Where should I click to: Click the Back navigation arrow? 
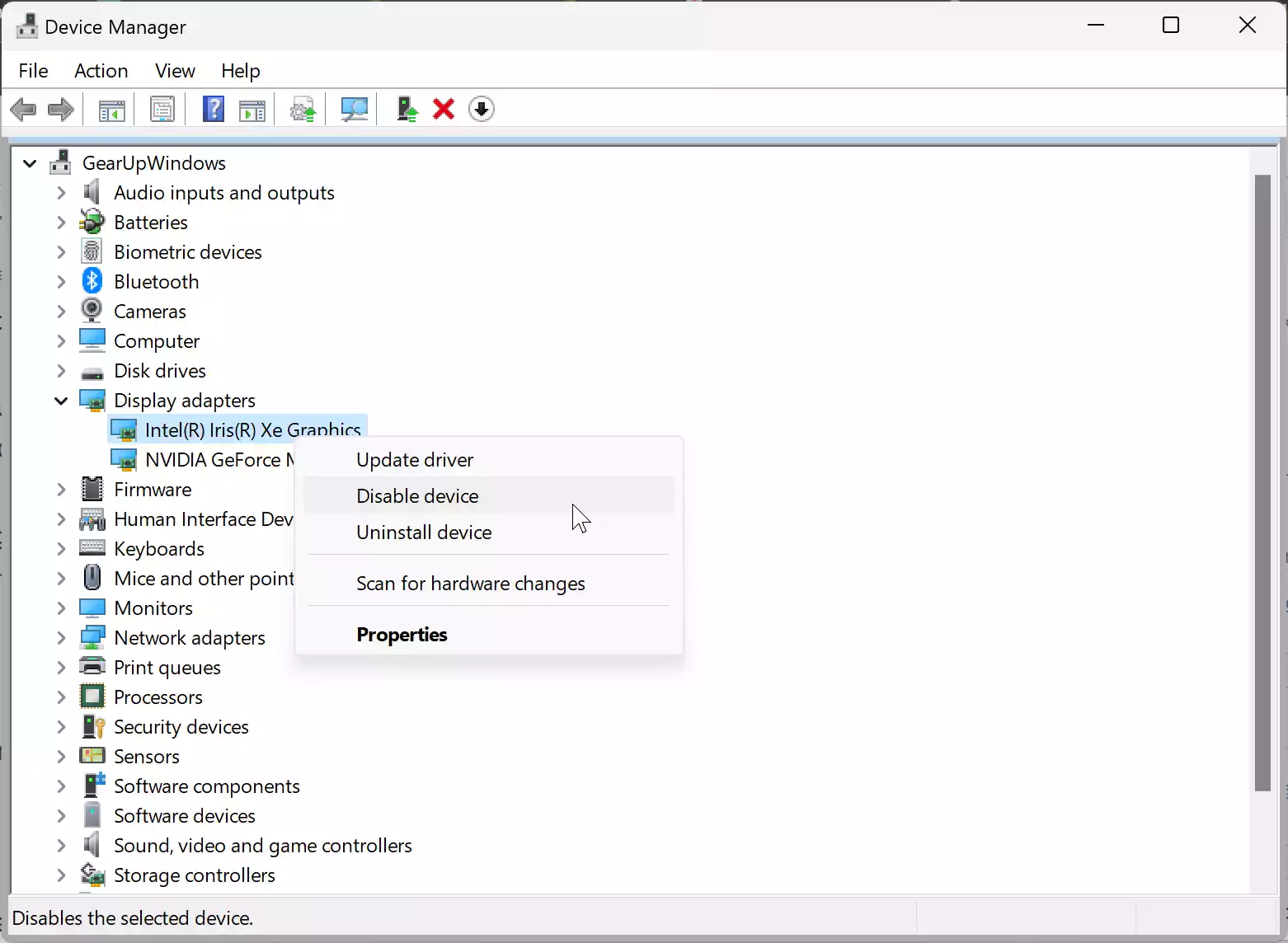point(23,109)
